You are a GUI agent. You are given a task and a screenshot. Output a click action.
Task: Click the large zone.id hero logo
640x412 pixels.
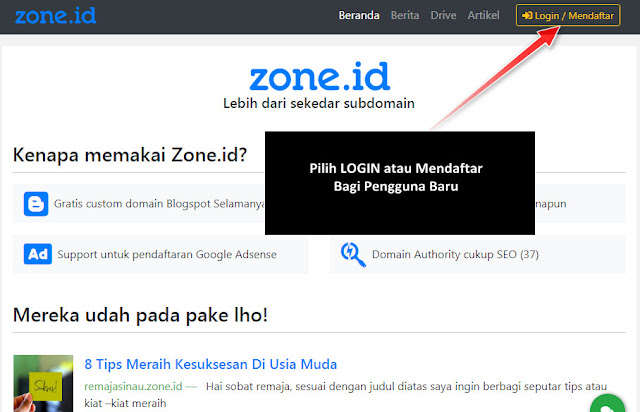pos(320,76)
